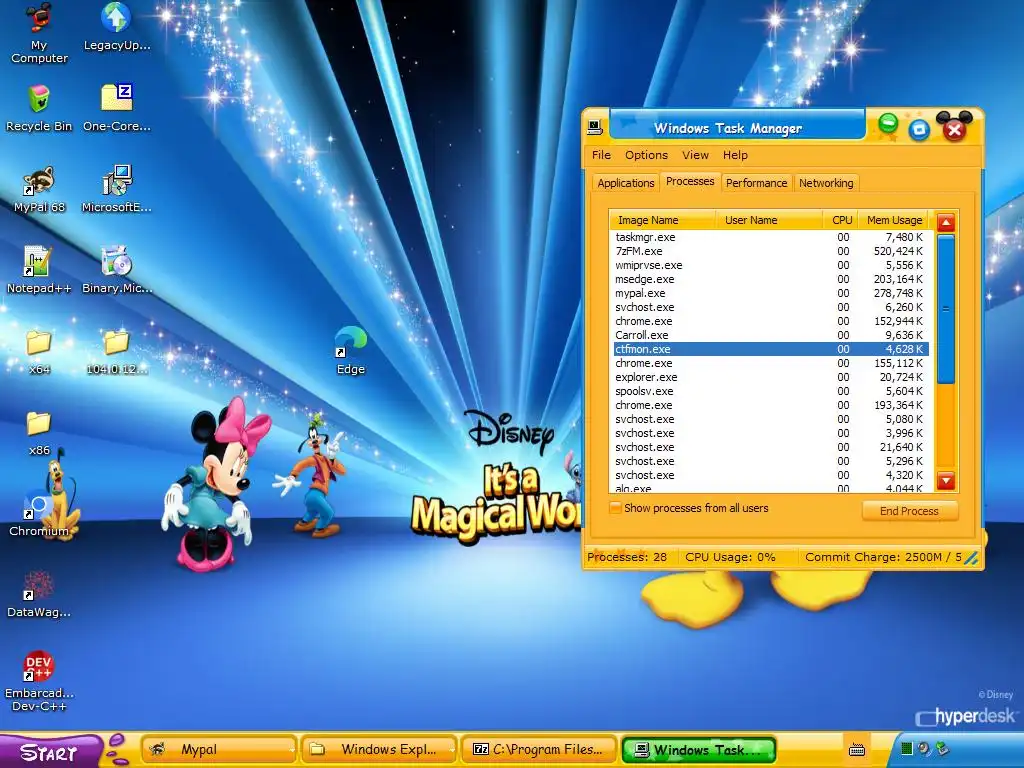Click the green CPU meter tray icon
Image resolution: width=1024 pixels, height=768 pixels.
pos(906,748)
